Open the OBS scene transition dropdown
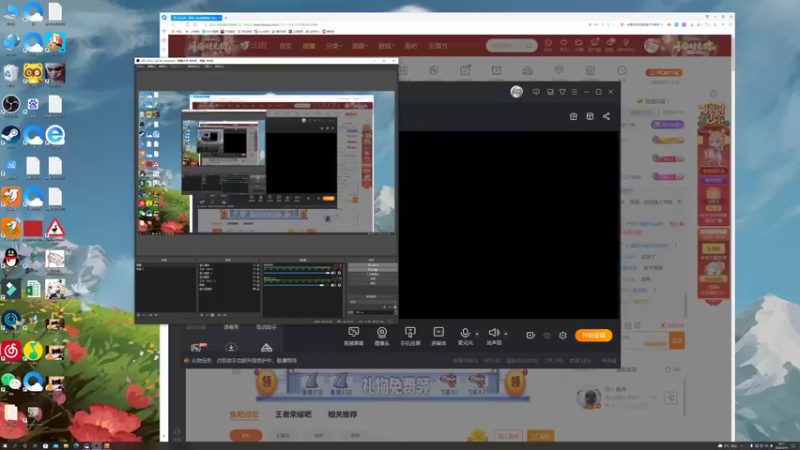The image size is (800, 450). (x=371, y=301)
